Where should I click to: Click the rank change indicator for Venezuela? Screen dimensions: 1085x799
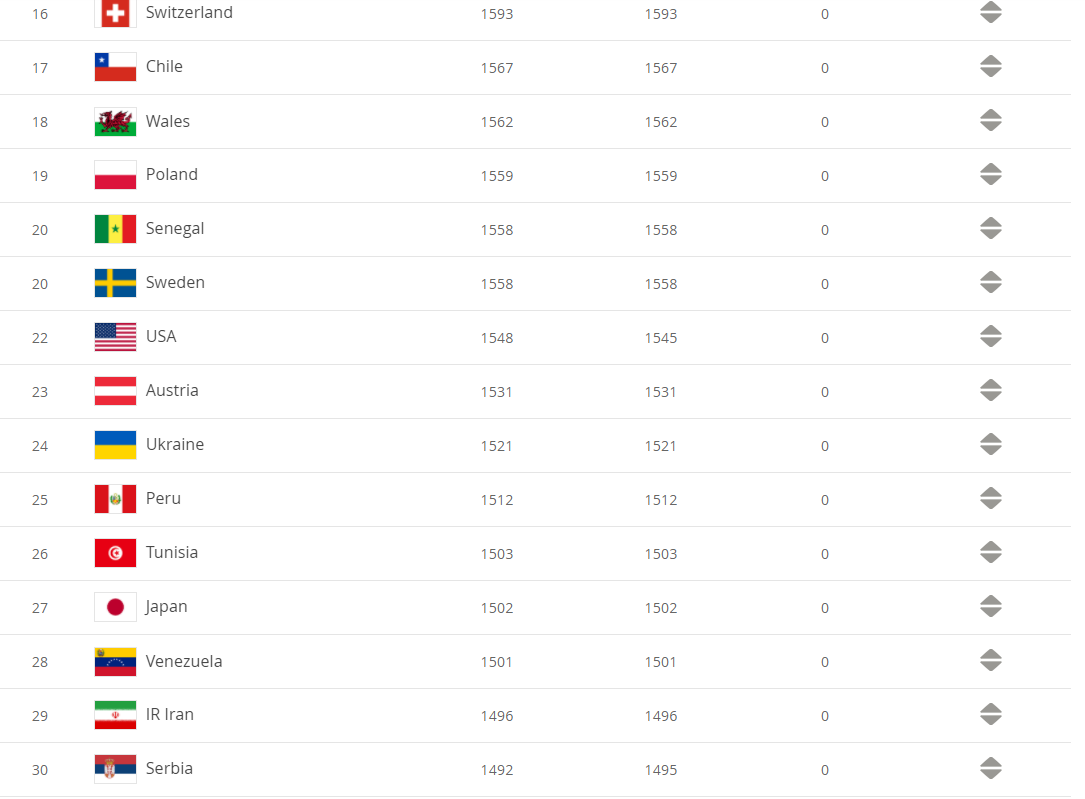(990, 660)
